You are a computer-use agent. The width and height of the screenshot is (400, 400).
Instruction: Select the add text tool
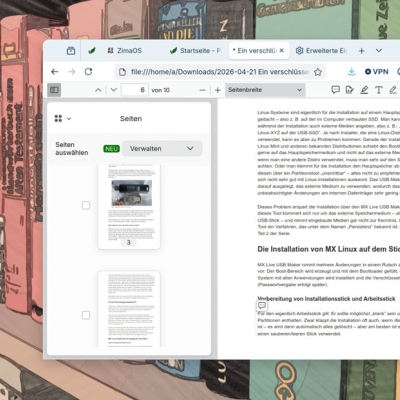(379, 90)
